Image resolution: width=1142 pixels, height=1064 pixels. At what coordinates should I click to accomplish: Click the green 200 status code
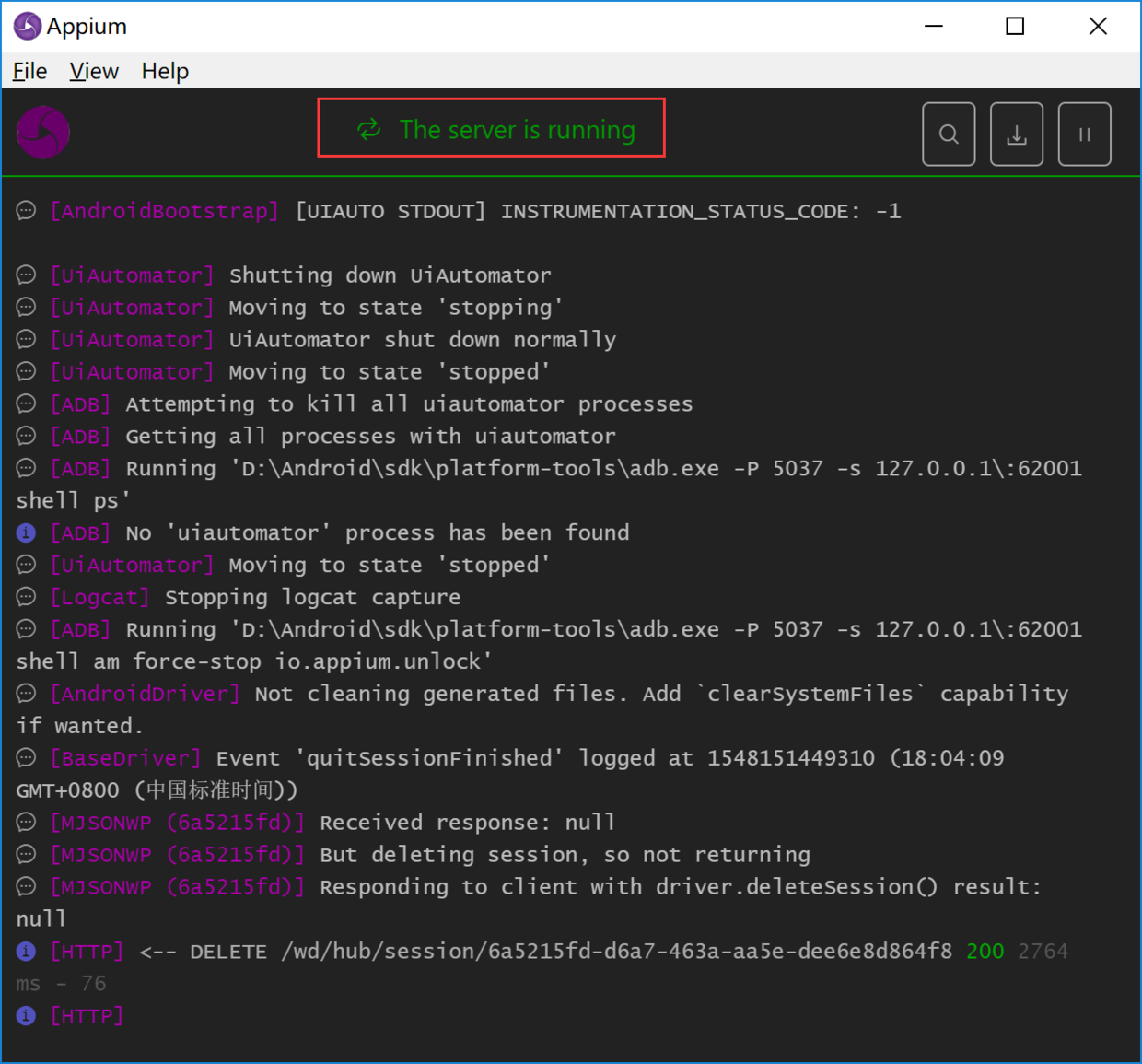click(985, 952)
